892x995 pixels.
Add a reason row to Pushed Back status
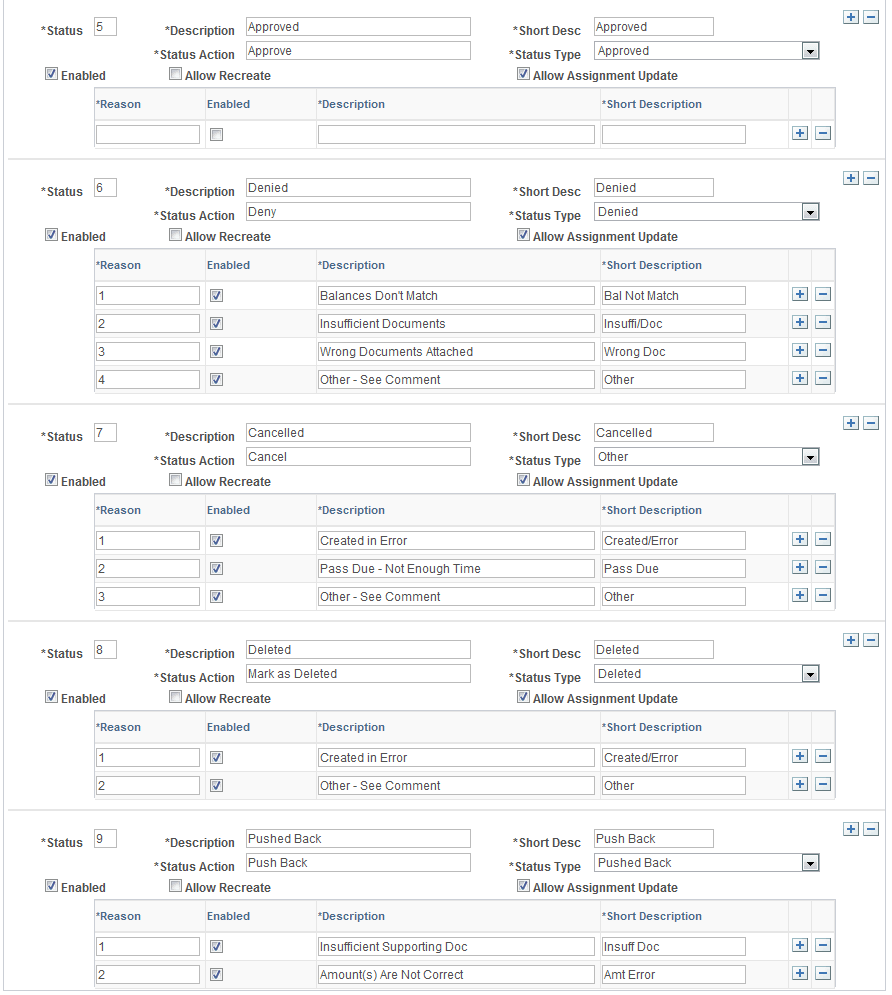click(800, 945)
